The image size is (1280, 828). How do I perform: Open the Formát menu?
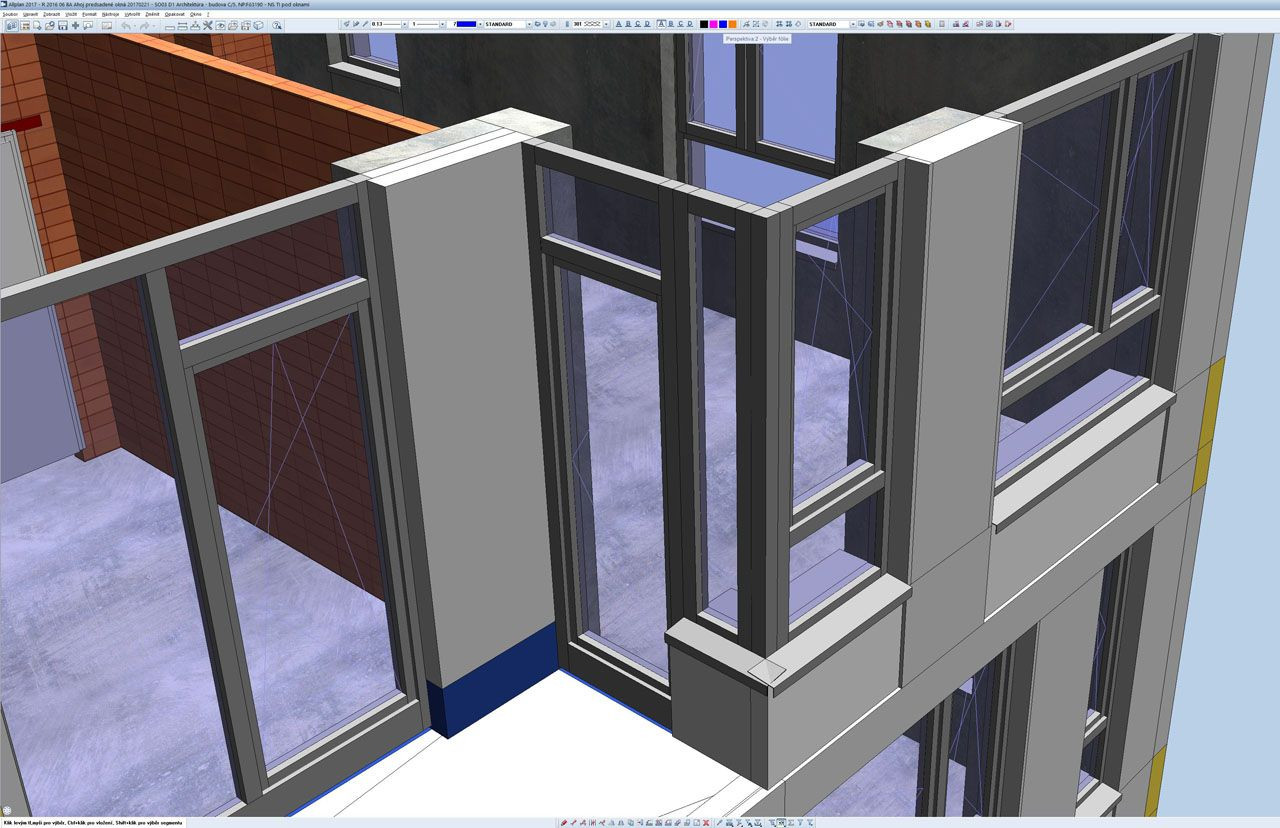tap(89, 14)
